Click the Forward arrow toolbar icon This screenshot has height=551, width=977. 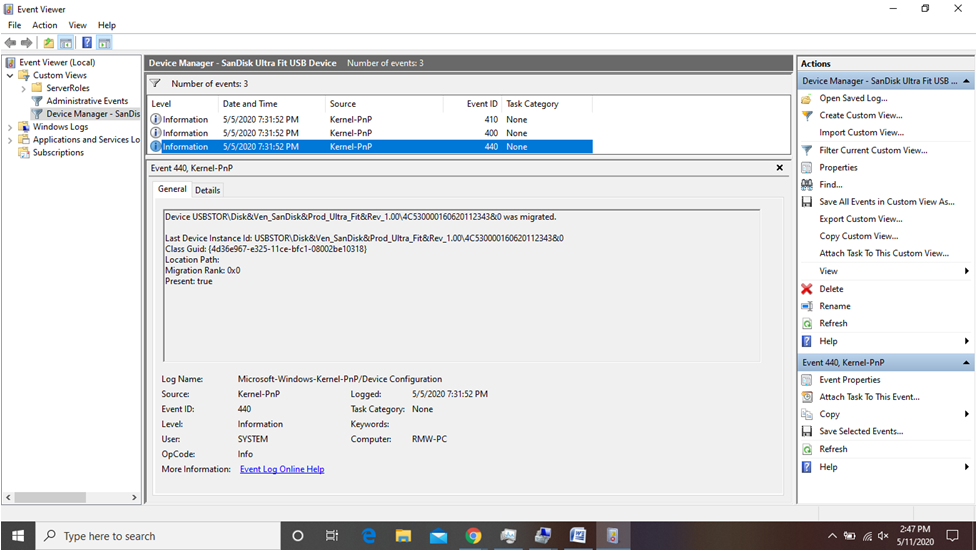pyautogui.click(x=27, y=43)
